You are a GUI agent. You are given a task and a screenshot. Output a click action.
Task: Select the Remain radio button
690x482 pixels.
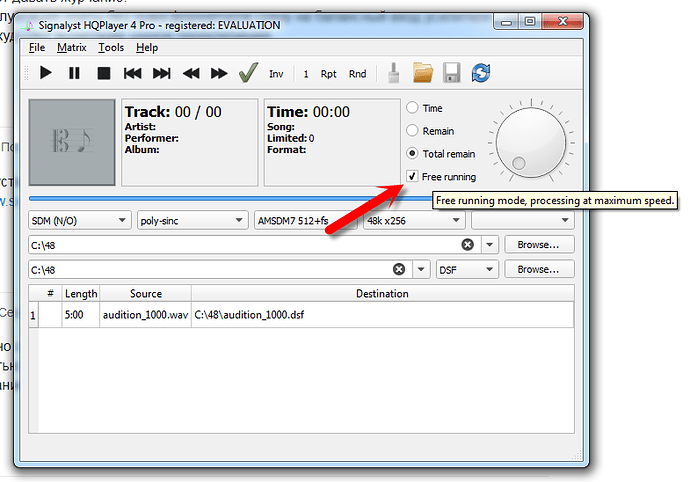412,131
